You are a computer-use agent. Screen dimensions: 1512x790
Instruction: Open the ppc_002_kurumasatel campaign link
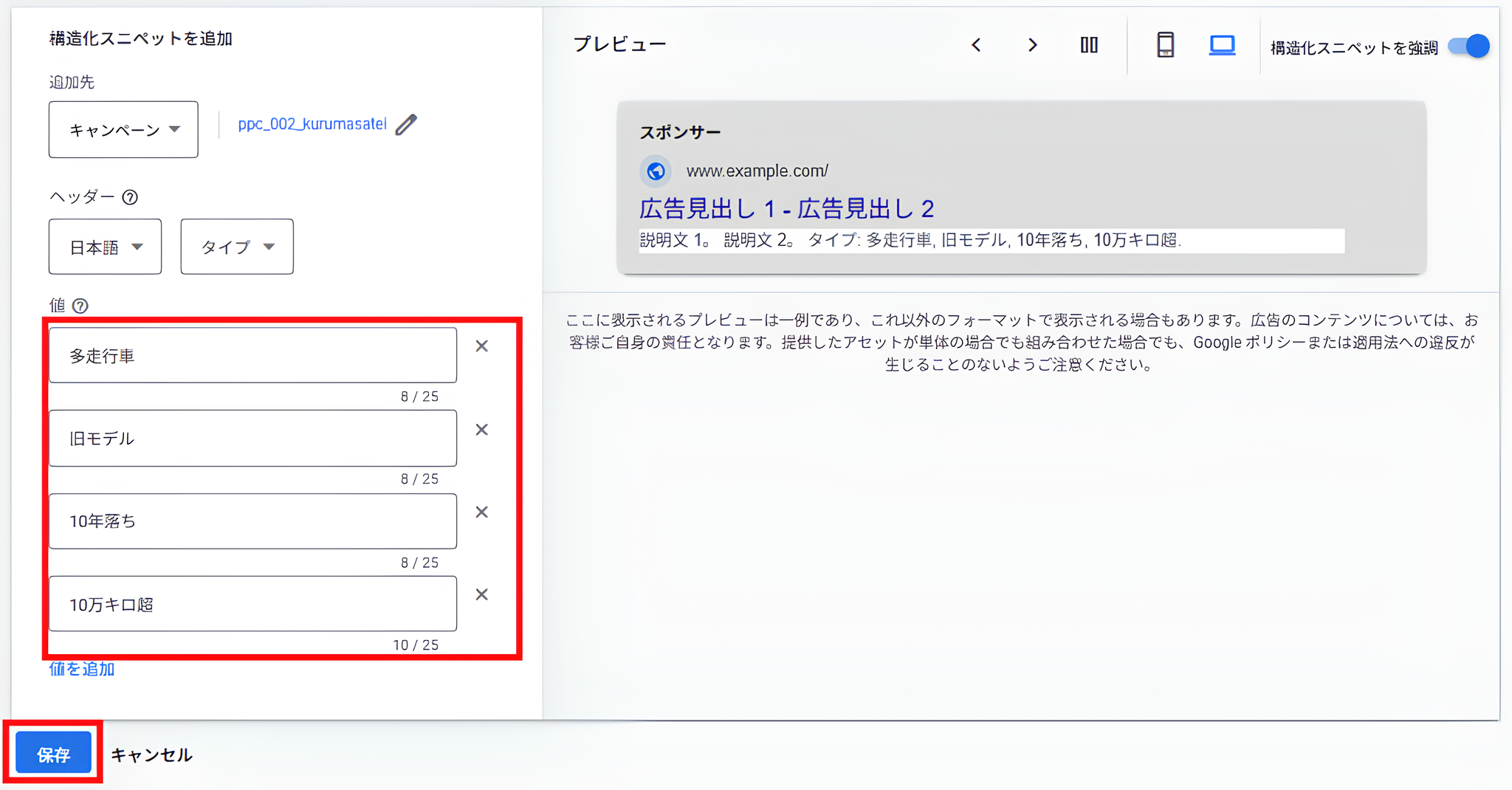click(x=312, y=123)
